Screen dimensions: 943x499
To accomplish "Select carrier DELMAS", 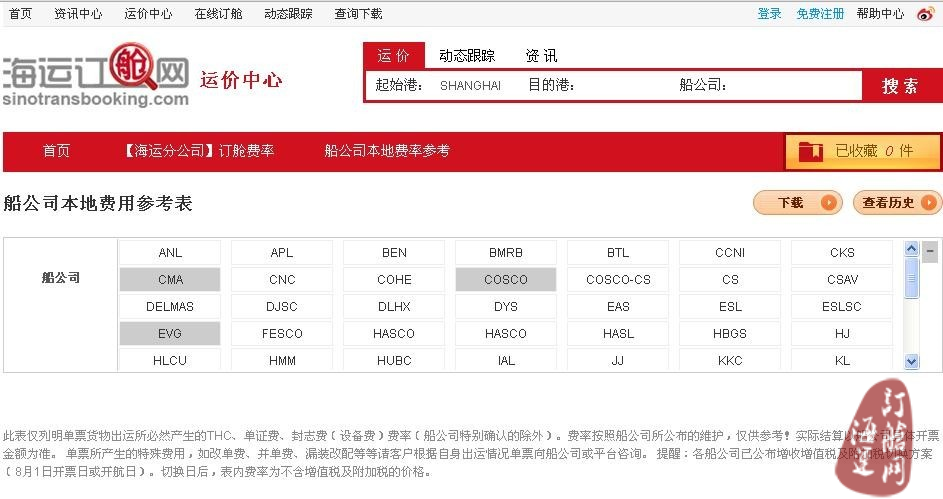I will click(170, 307).
